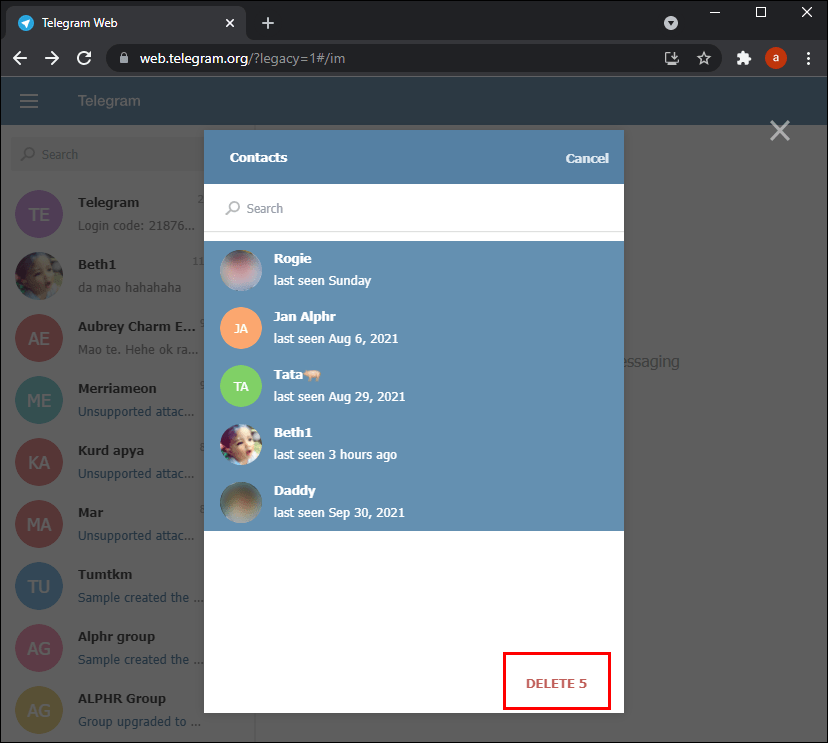The height and width of the screenshot is (743, 828).
Task: Bookmark the page using the star icon
Action: coord(704,58)
